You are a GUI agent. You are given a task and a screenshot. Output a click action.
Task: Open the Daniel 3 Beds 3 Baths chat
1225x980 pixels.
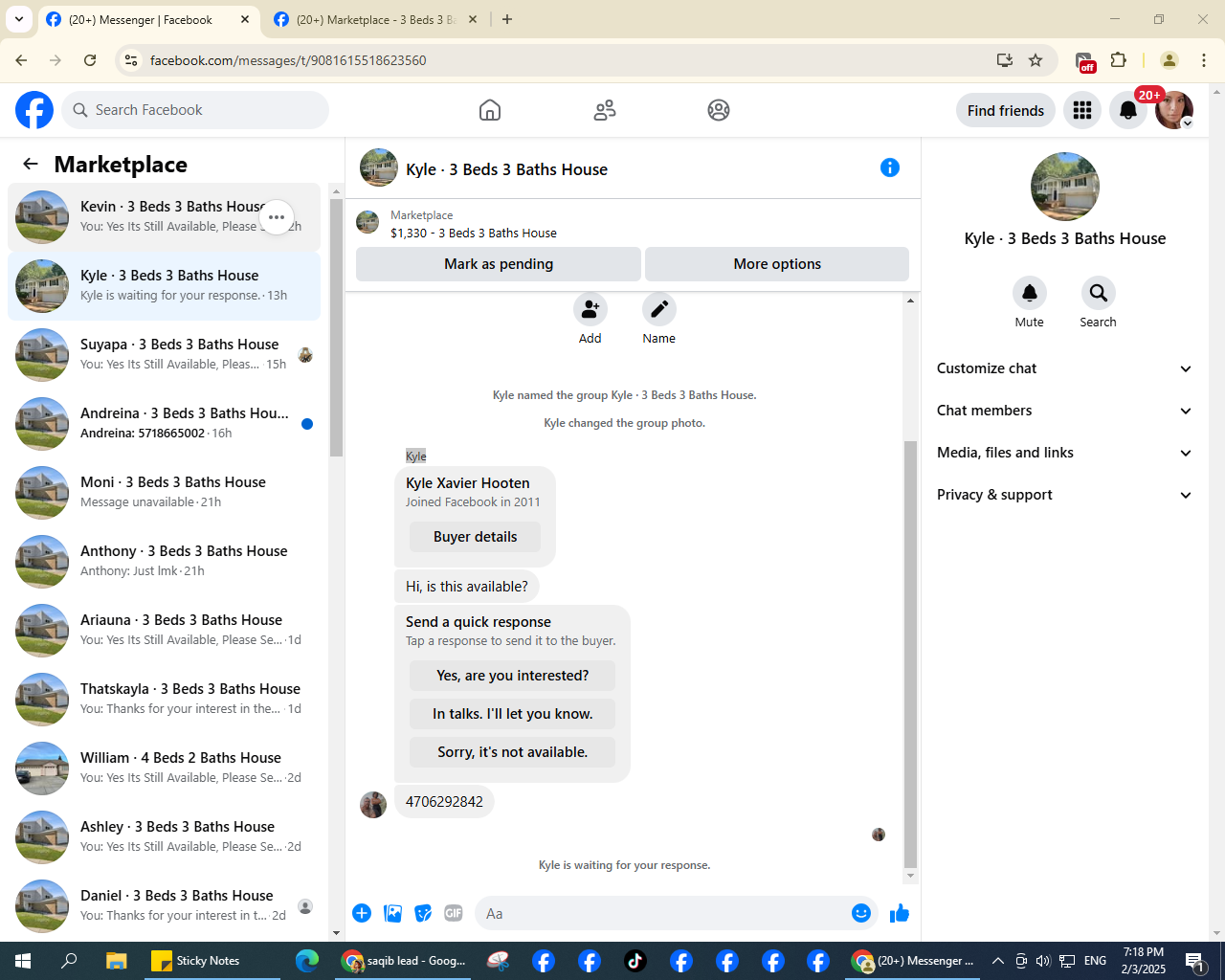[165, 906]
